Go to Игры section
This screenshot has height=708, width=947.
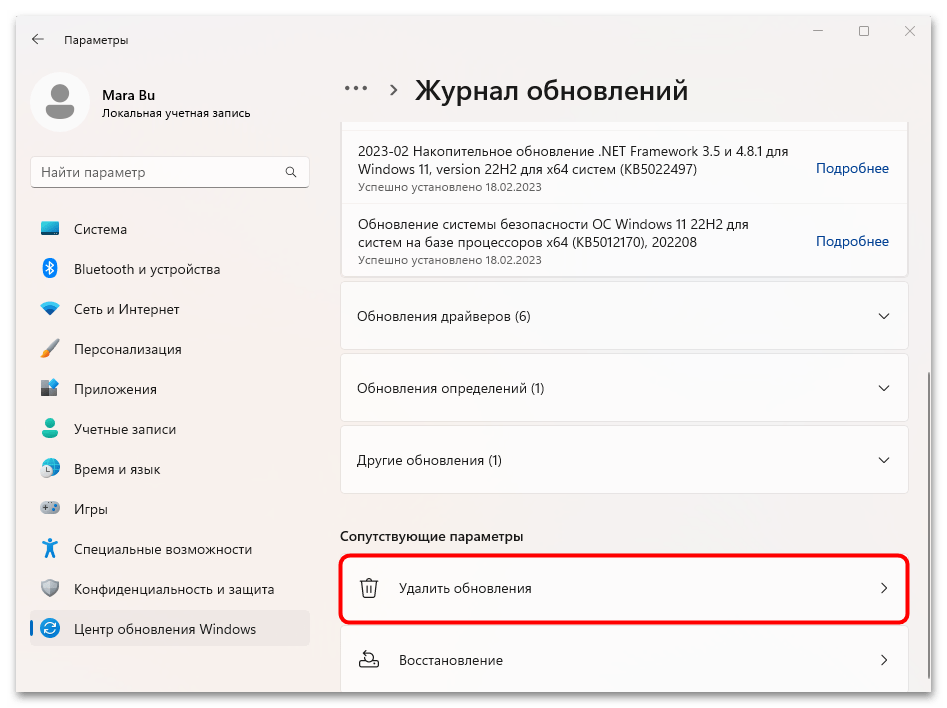point(170,509)
